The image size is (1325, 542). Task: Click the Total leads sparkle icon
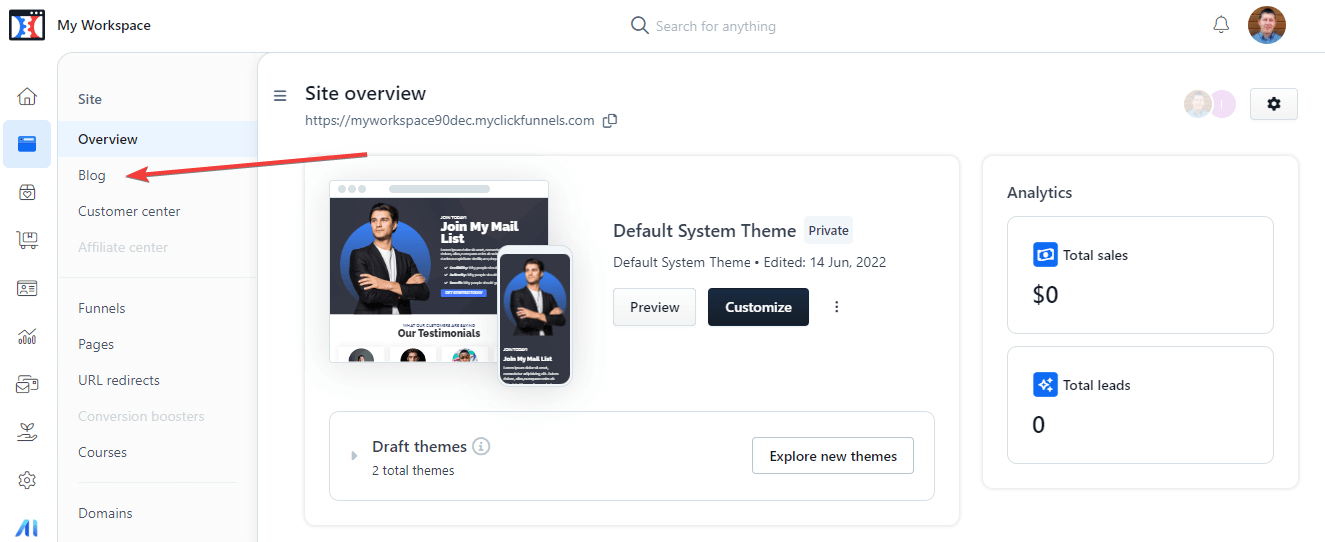(1045, 385)
